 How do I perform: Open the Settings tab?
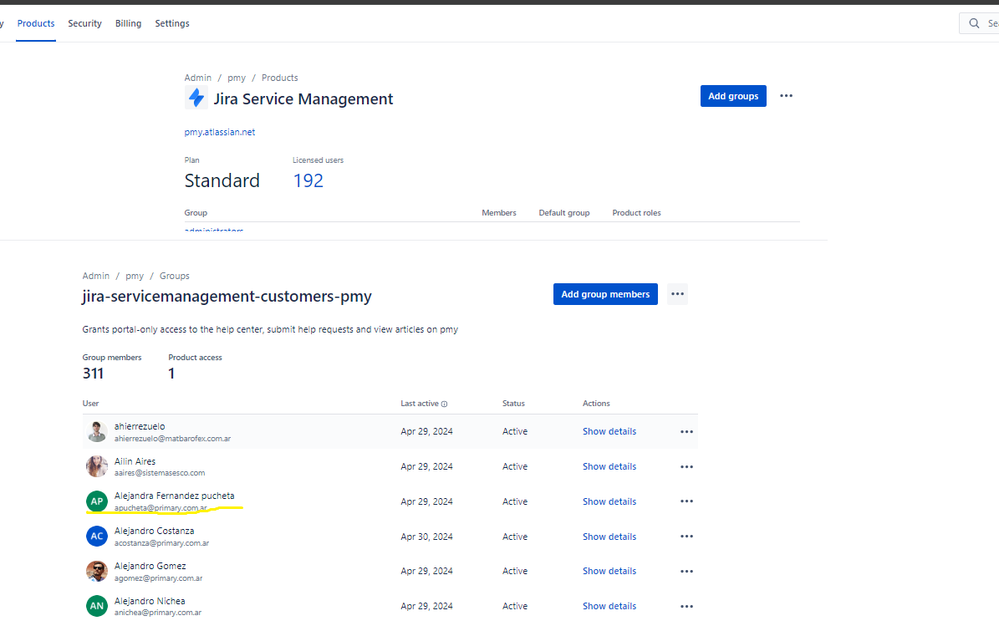click(172, 24)
